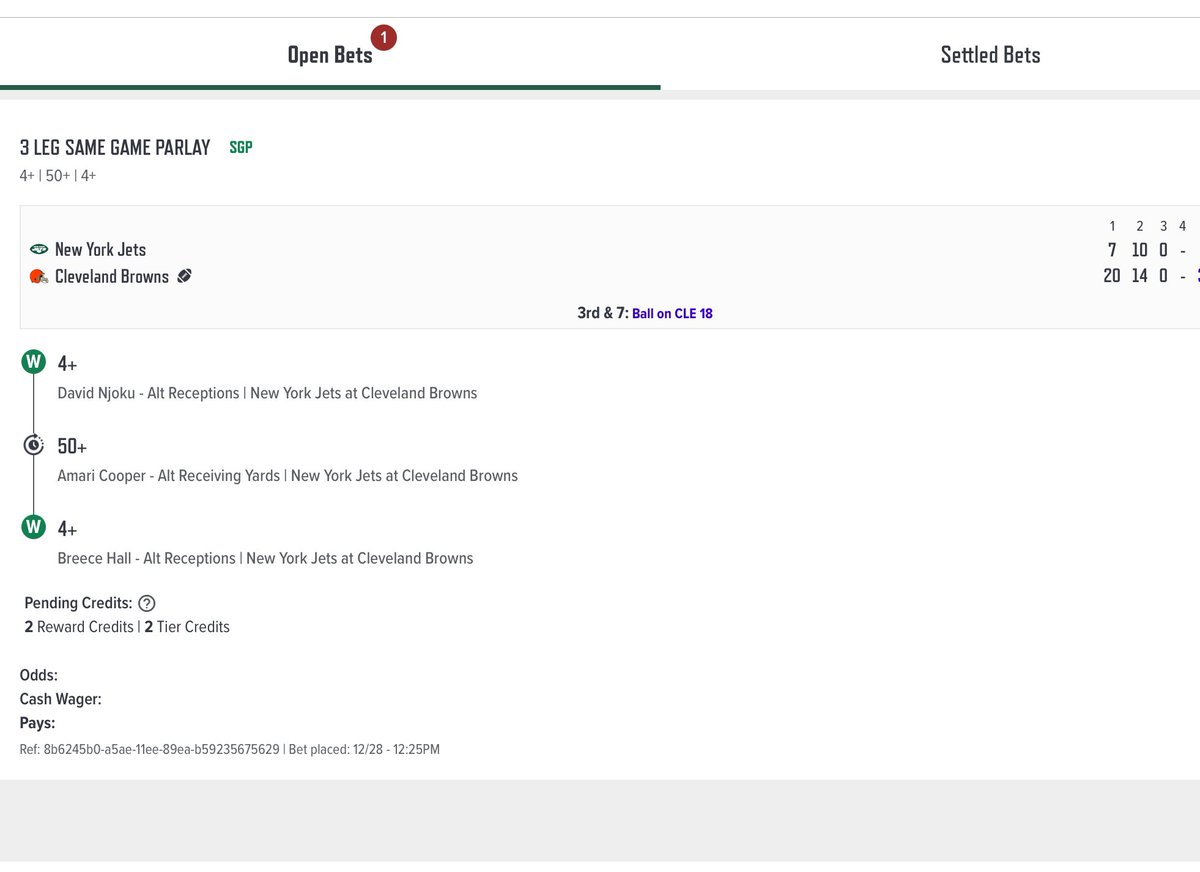The image size is (1200, 872).
Task: Click the open bets count badge
Action: click(384, 38)
